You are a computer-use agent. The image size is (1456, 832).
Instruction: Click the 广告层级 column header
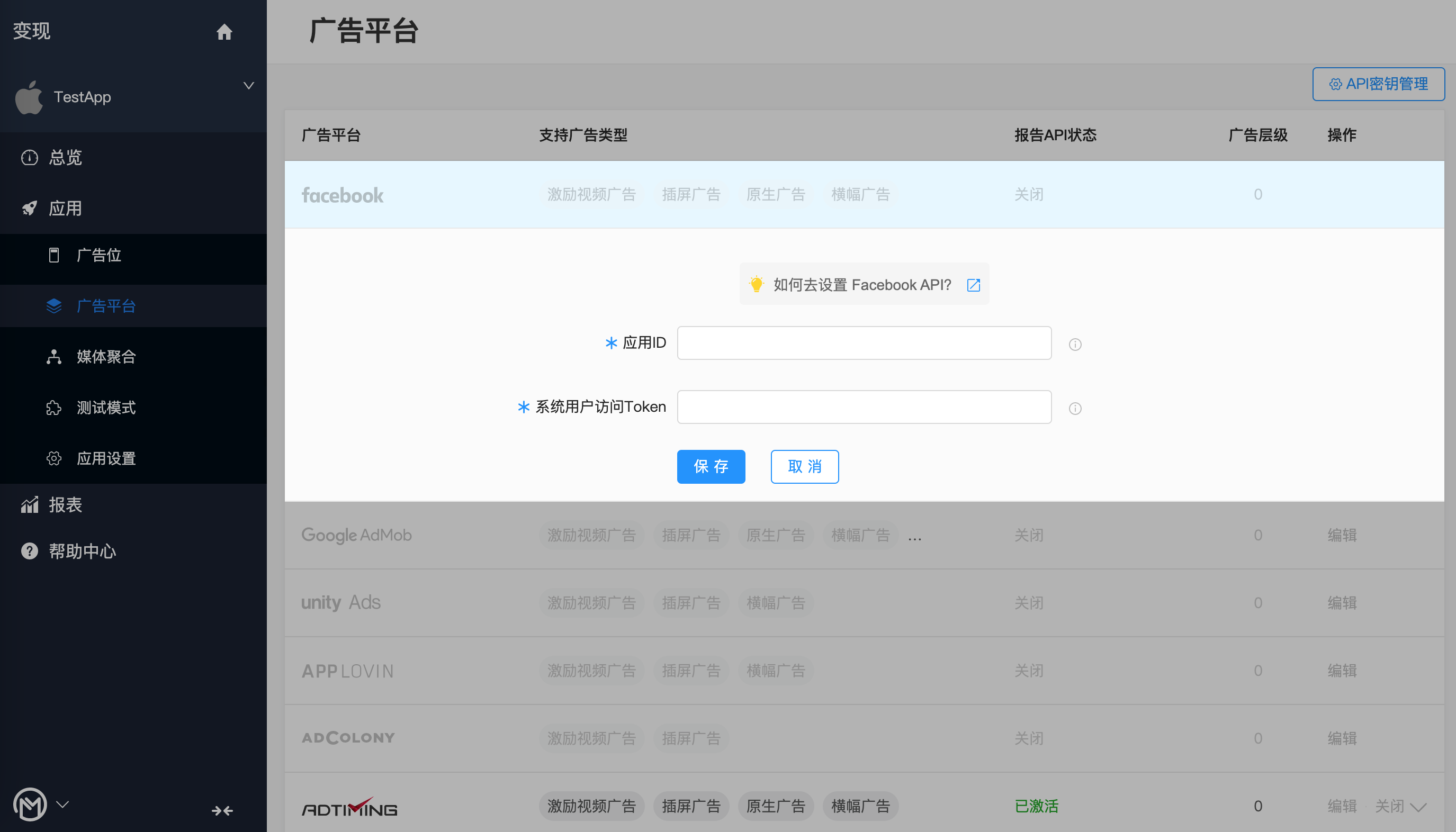1257,135
